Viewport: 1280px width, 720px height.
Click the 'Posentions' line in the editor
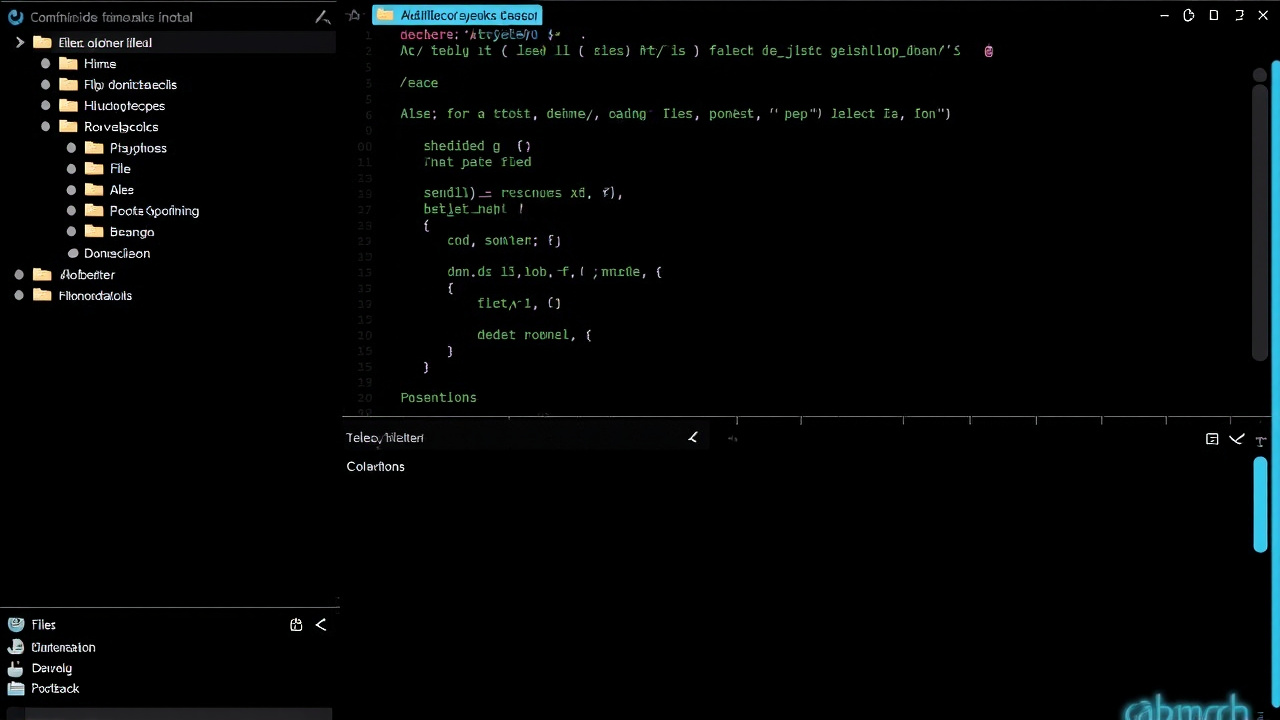(x=438, y=398)
